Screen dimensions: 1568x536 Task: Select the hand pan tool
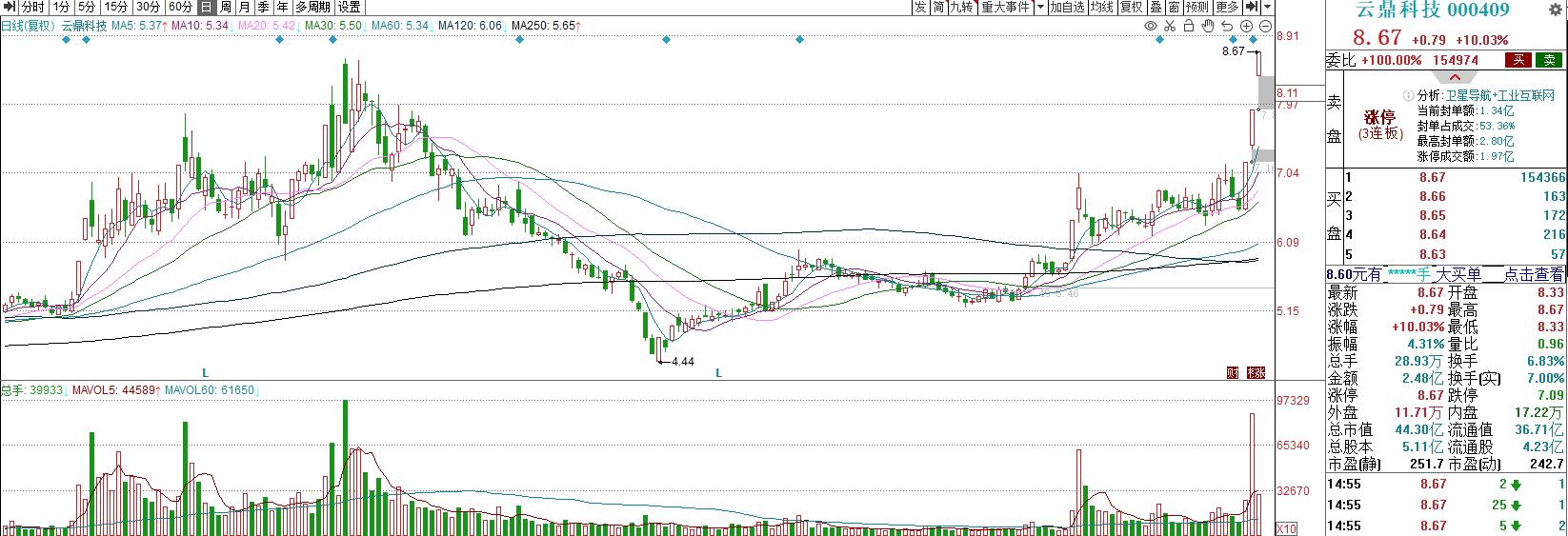point(1208,26)
